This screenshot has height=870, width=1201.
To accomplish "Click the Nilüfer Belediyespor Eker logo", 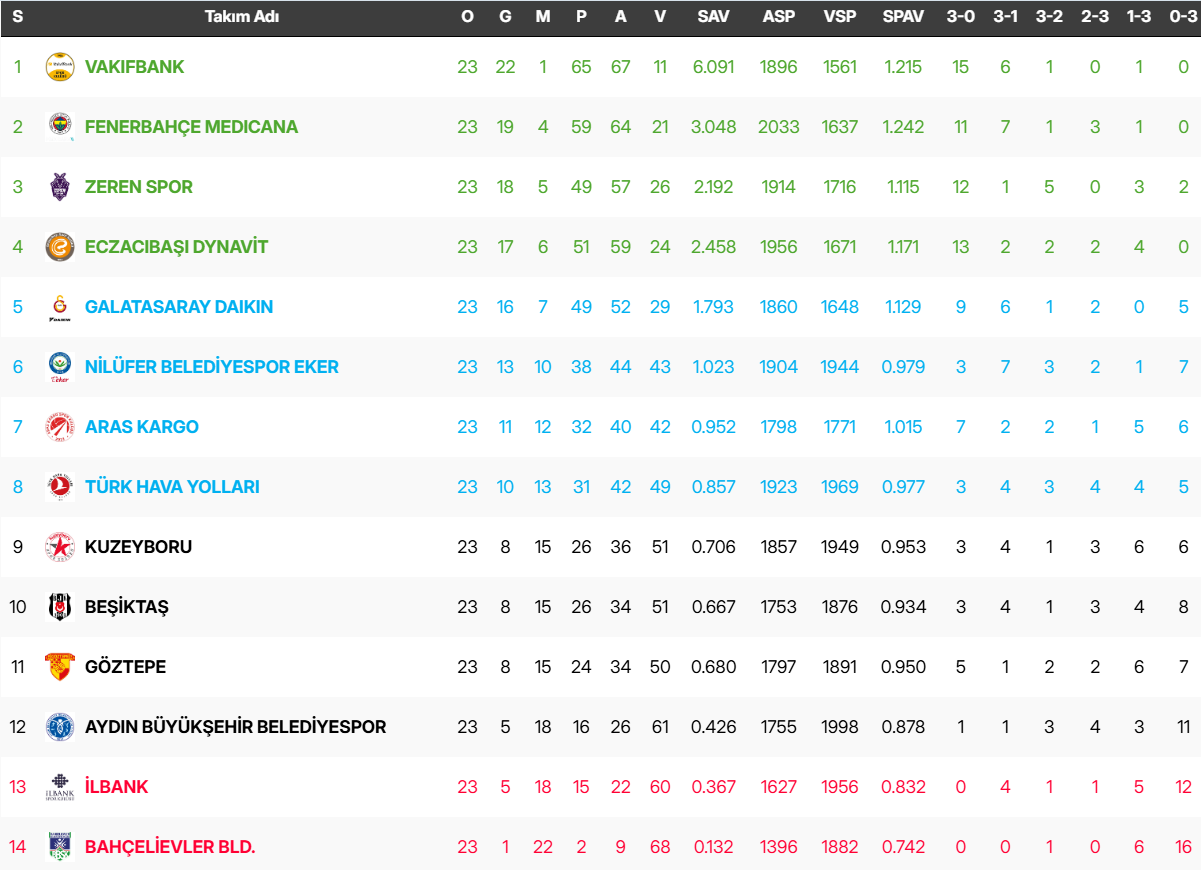I will 60,367.
